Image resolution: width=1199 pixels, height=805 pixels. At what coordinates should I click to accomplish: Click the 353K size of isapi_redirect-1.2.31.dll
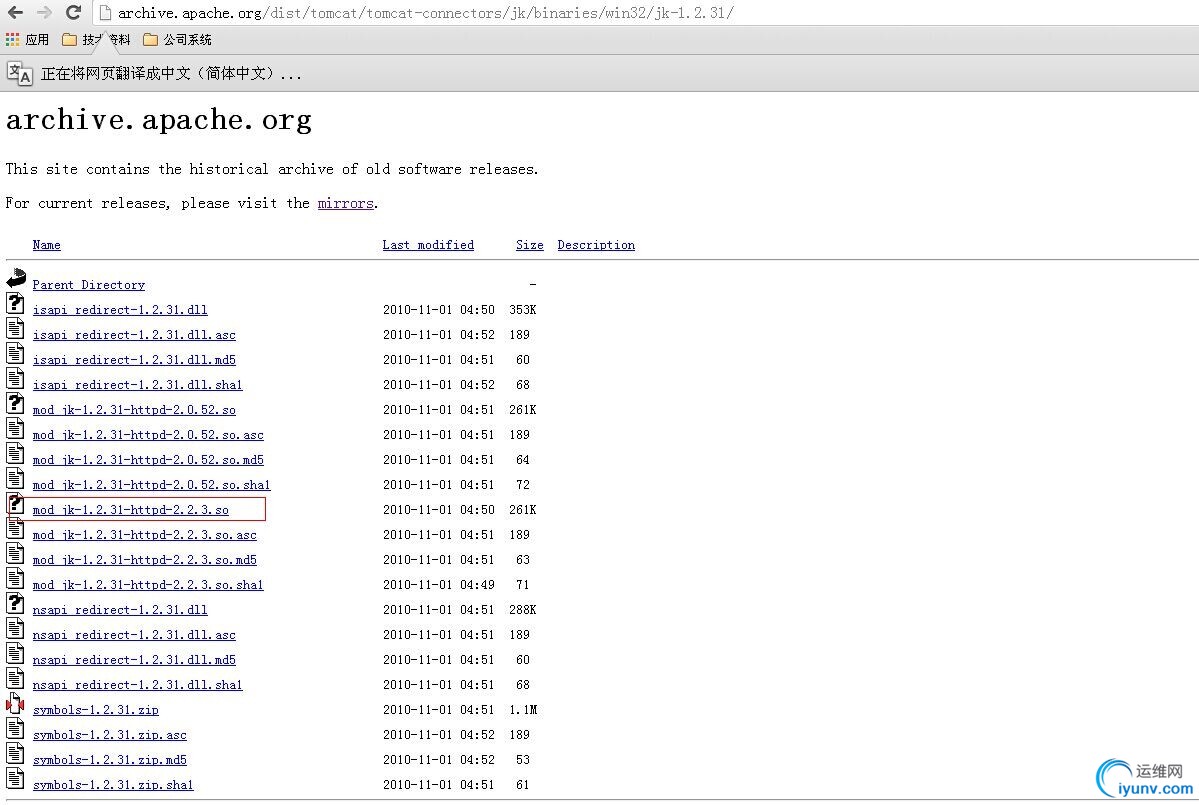[523, 310]
